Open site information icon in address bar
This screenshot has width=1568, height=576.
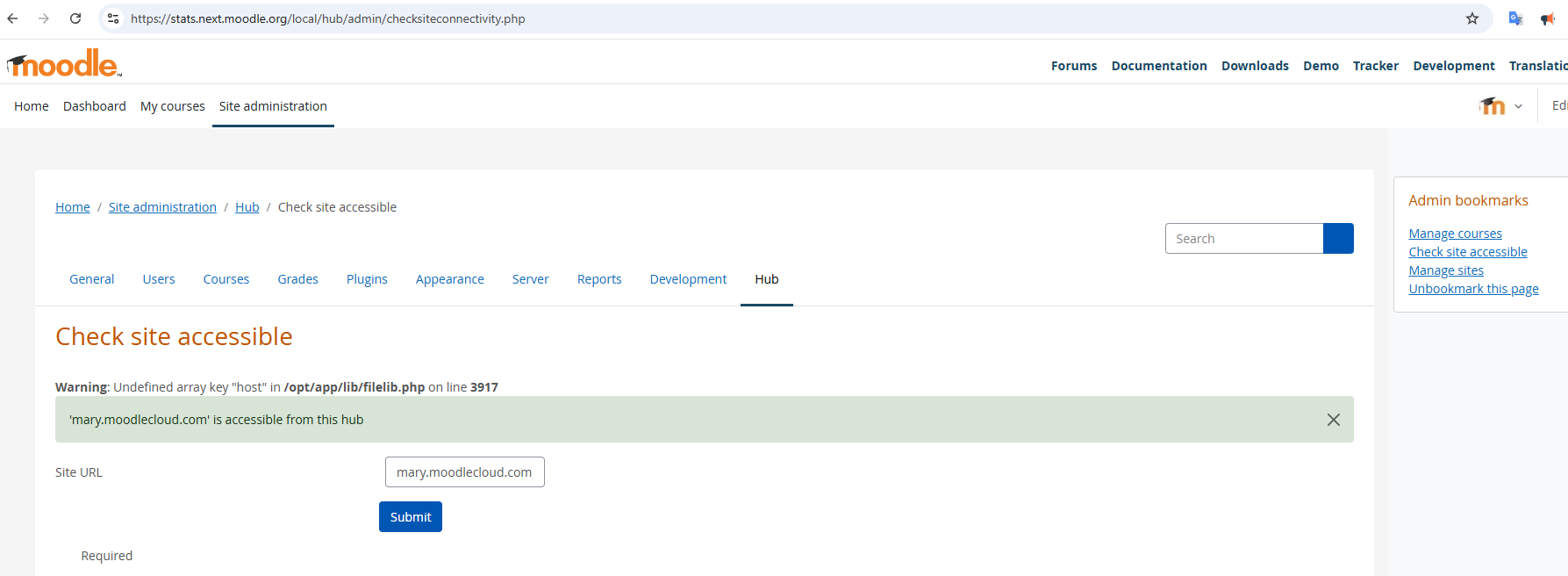pos(113,18)
